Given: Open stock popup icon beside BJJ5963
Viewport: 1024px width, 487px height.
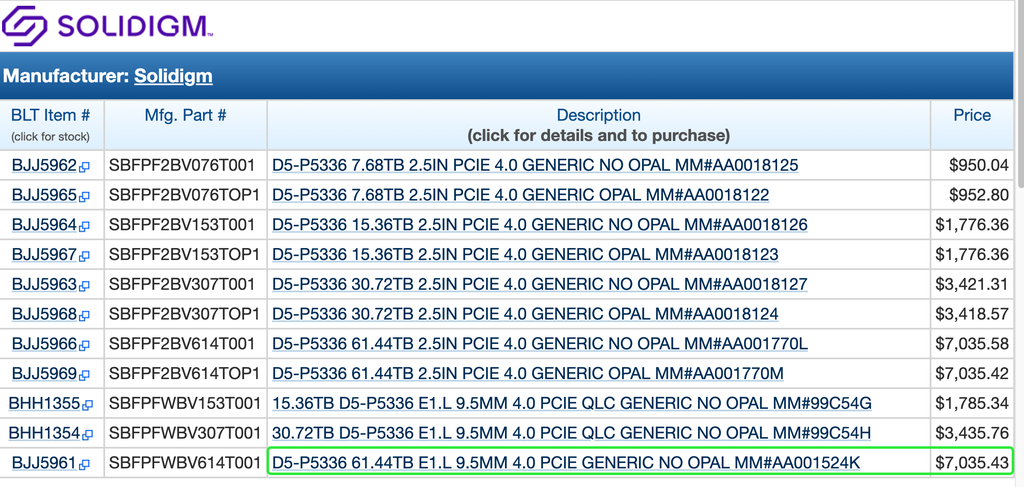Looking at the screenshot, I should (84, 286).
